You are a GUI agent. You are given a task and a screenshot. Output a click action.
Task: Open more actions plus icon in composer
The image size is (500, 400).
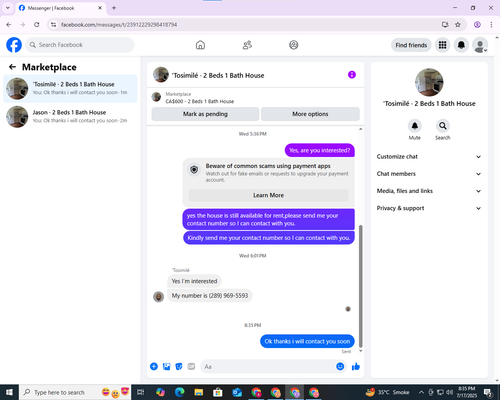pos(154,367)
